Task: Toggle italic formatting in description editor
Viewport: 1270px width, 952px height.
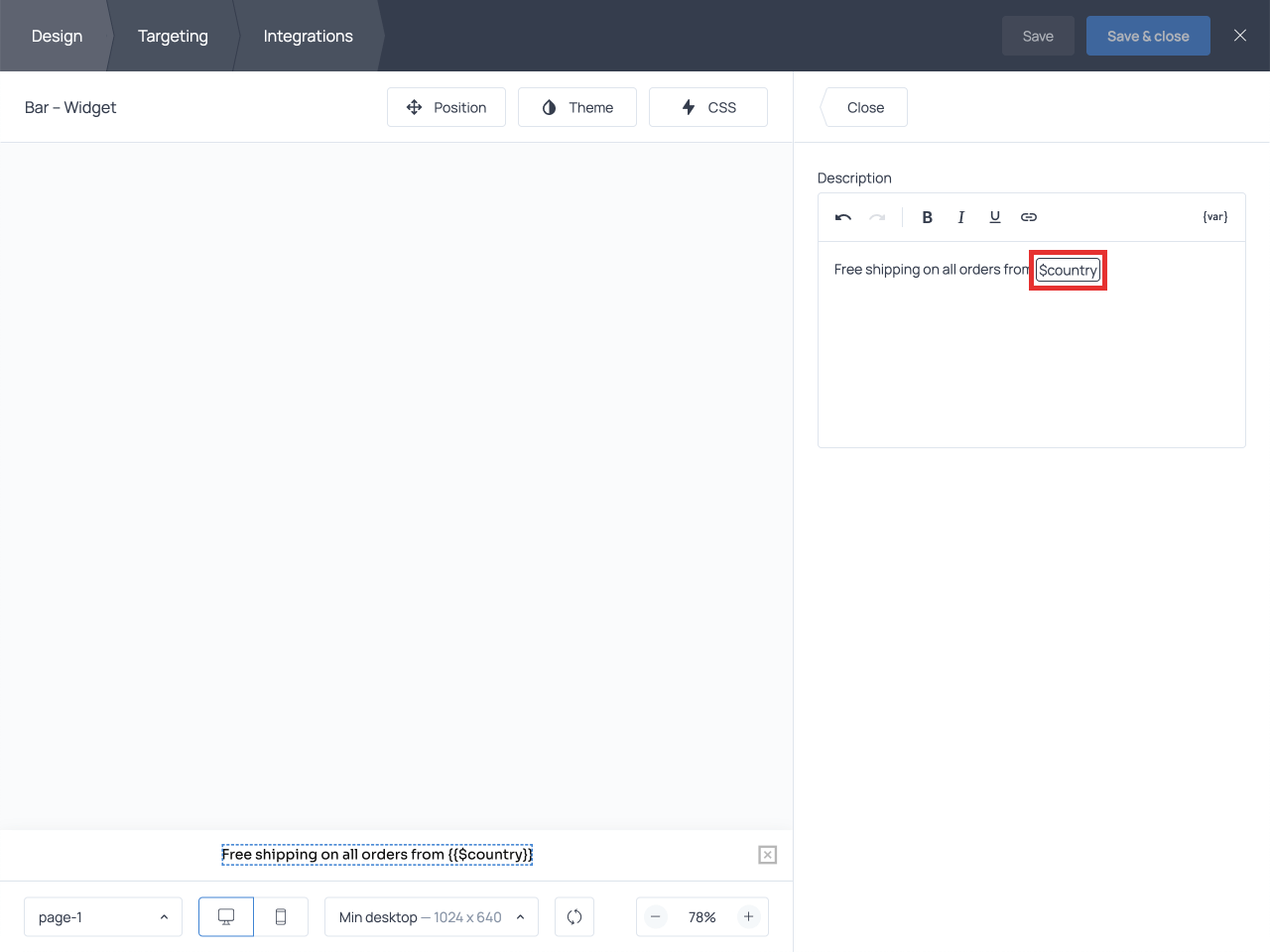Action: tap(960, 217)
